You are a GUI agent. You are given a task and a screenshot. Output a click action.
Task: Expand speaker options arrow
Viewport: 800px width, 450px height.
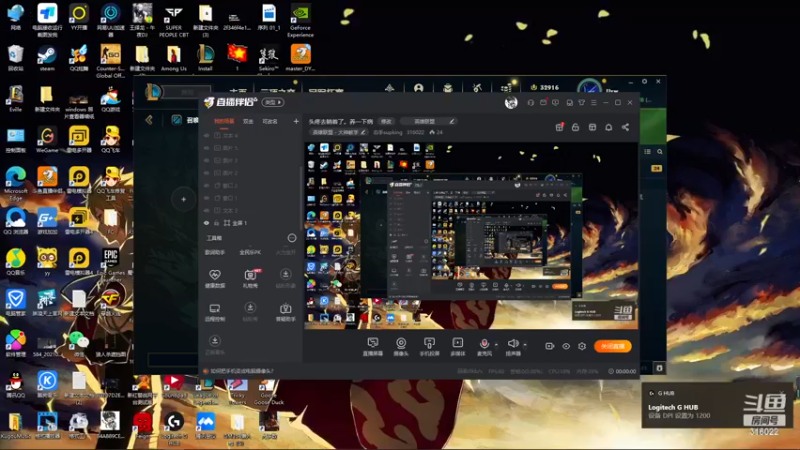pos(525,344)
